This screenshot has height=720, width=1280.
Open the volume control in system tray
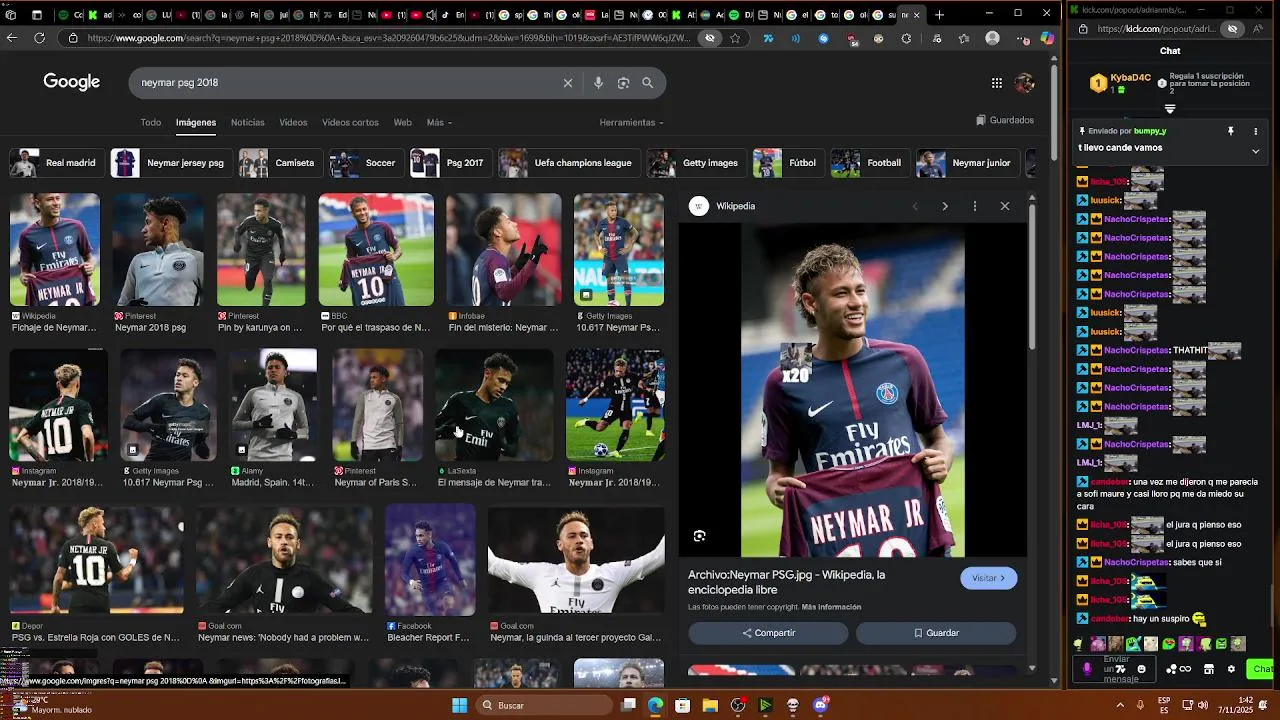pos(1202,705)
